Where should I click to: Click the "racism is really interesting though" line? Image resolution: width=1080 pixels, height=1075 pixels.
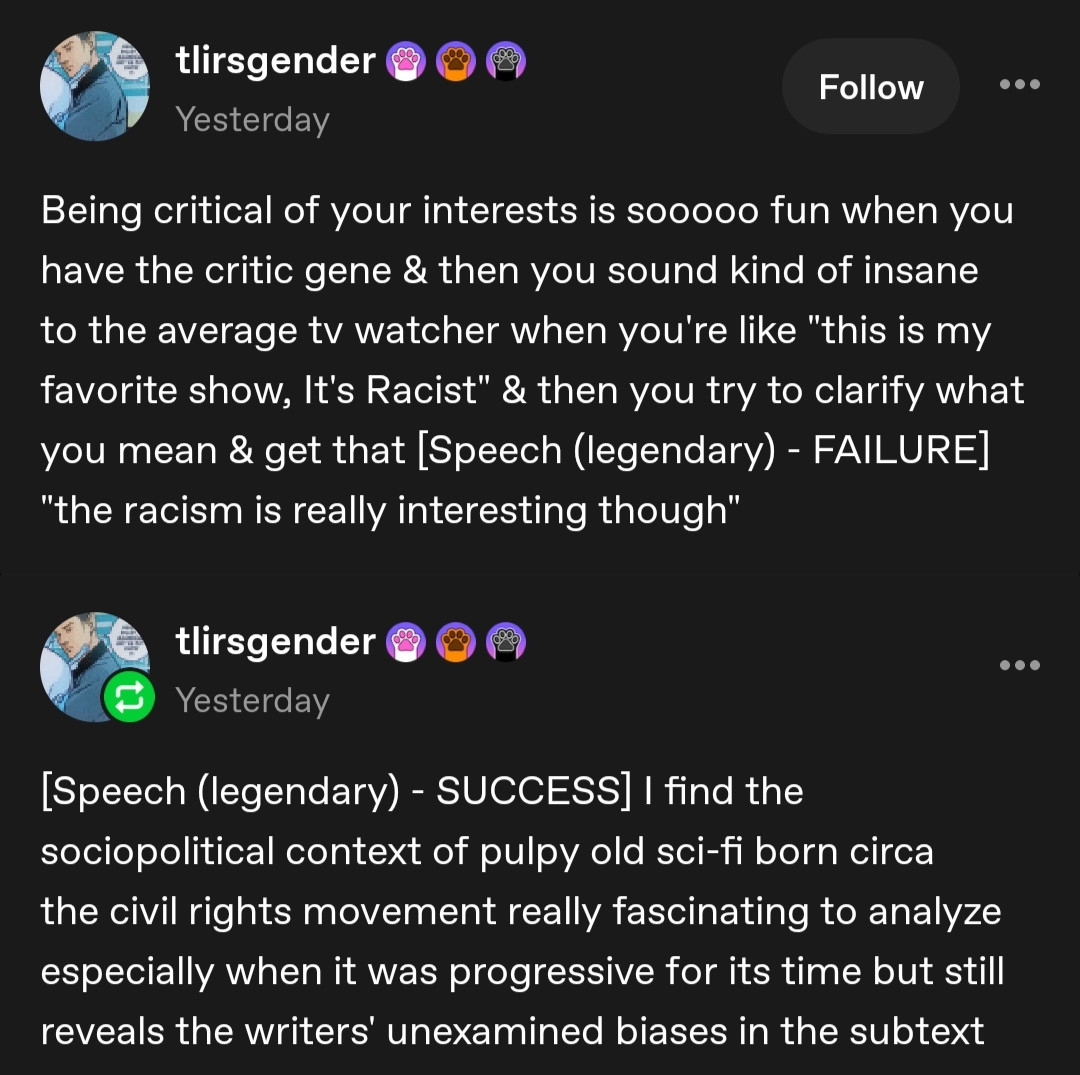[x=390, y=511]
